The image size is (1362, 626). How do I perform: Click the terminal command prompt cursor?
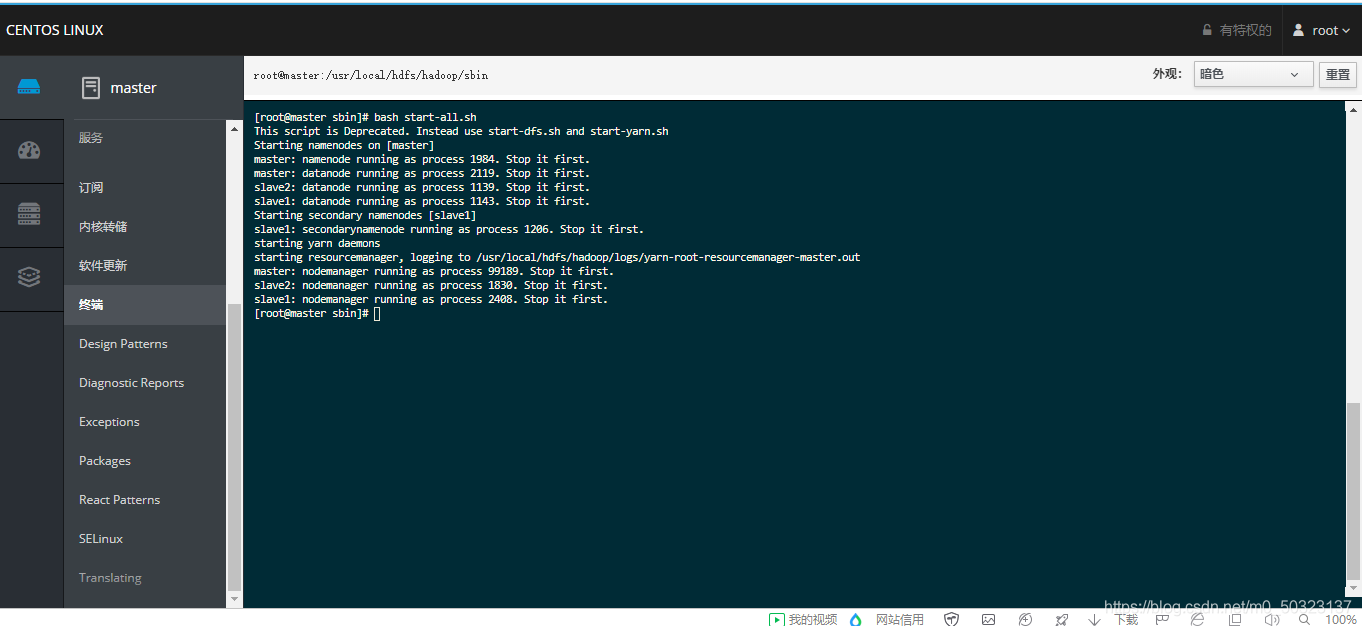(x=377, y=314)
